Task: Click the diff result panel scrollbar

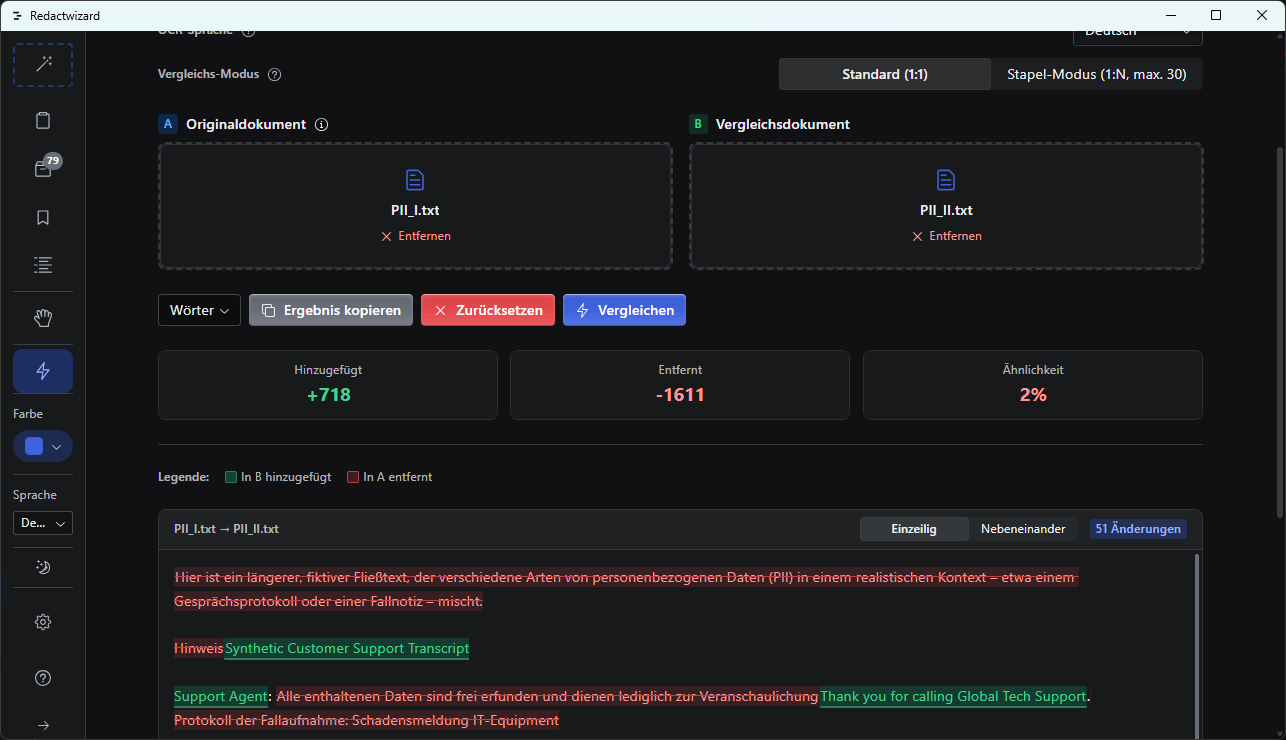Action: point(1196,647)
